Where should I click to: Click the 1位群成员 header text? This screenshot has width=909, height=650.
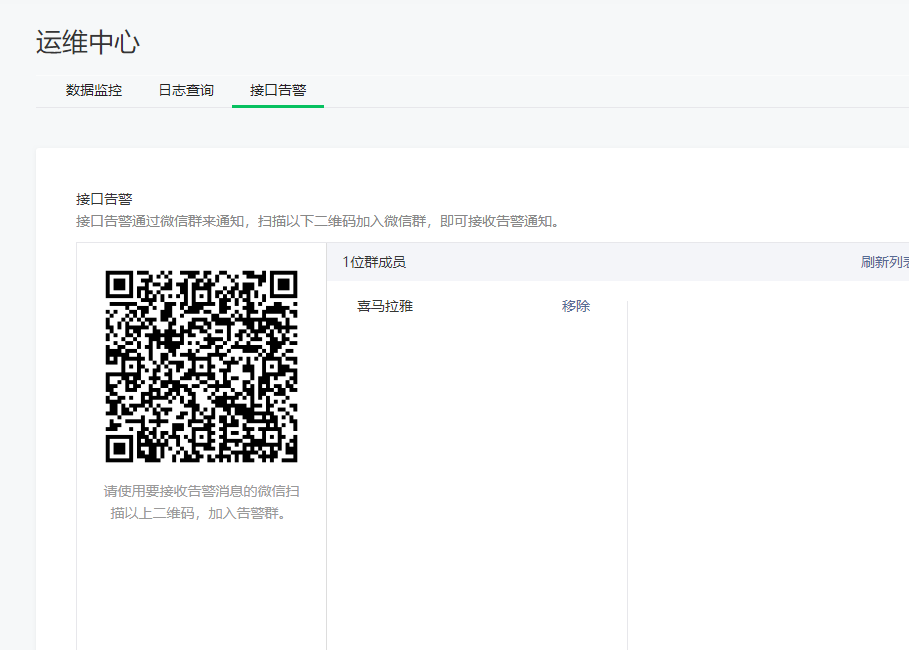[x=374, y=262]
